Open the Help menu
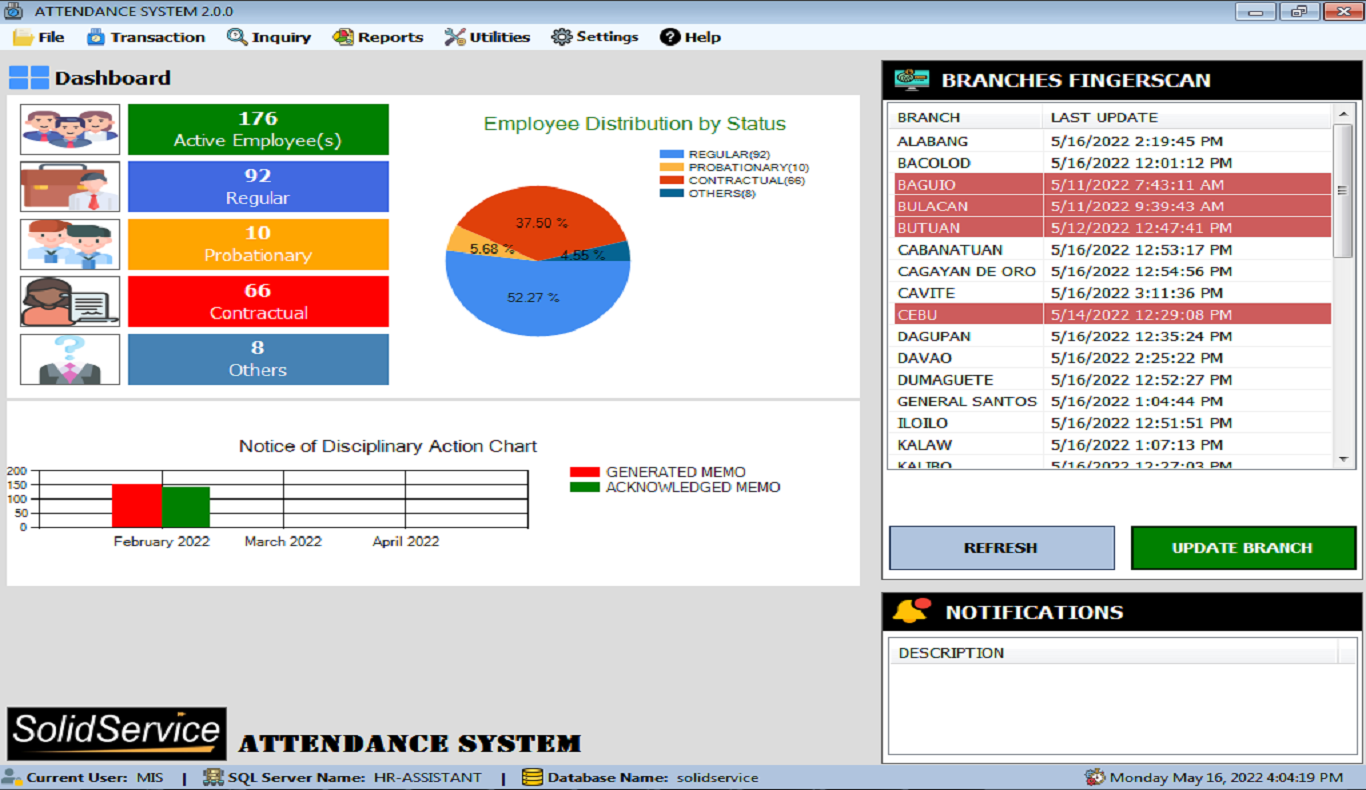The height and width of the screenshot is (790, 1366). pos(690,37)
